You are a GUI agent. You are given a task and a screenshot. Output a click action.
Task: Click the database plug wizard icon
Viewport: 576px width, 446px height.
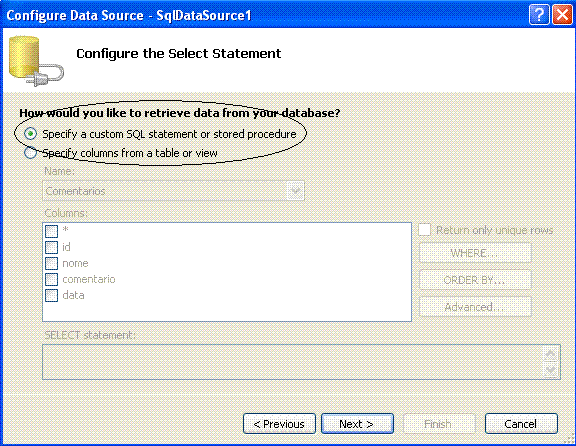click(x=36, y=61)
